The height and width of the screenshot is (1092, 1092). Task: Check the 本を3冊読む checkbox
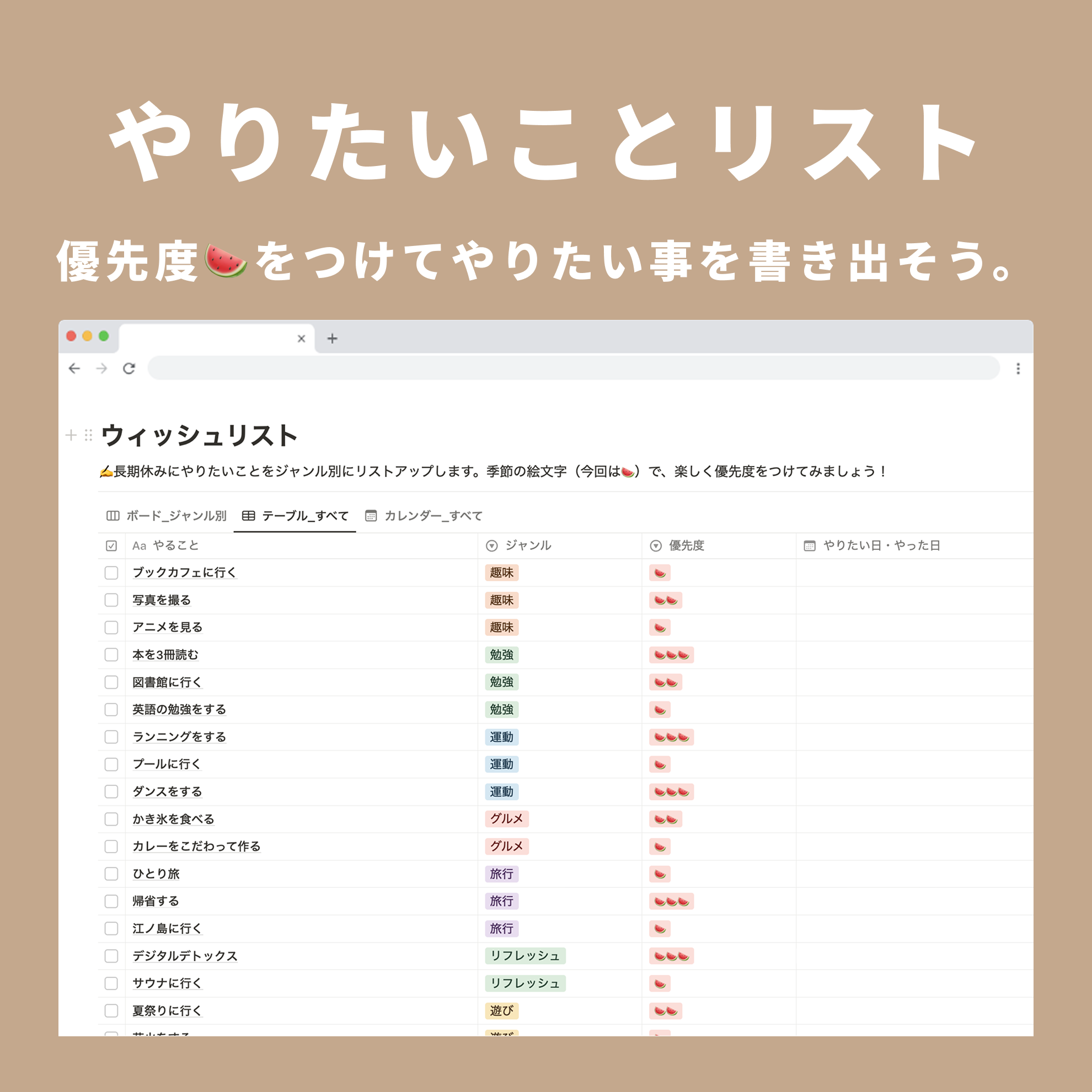coord(111,655)
